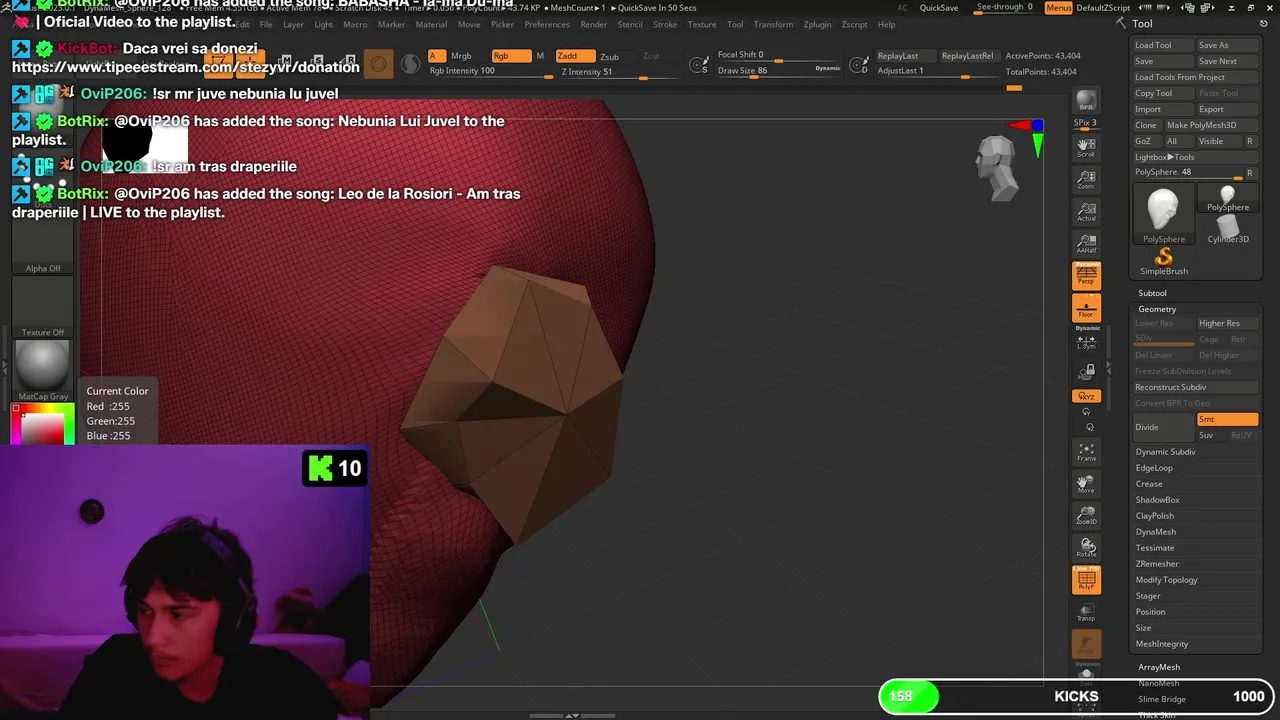This screenshot has width=1280, height=720.
Task: Click the head-shaped camera view gizmo
Action: pyautogui.click(x=997, y=167)
